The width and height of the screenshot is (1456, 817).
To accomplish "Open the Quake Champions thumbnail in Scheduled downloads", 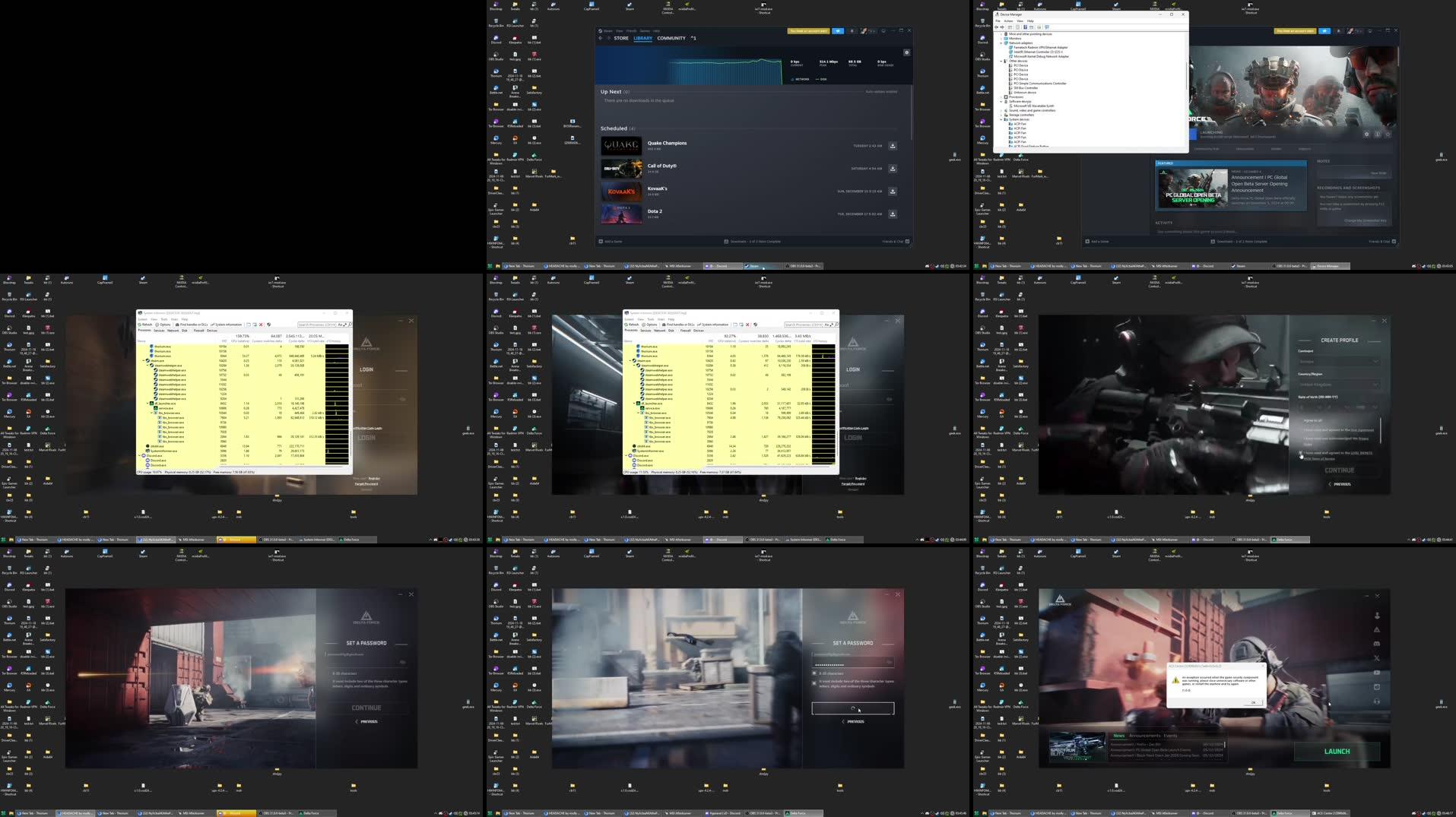I will [x=621, y=146].
